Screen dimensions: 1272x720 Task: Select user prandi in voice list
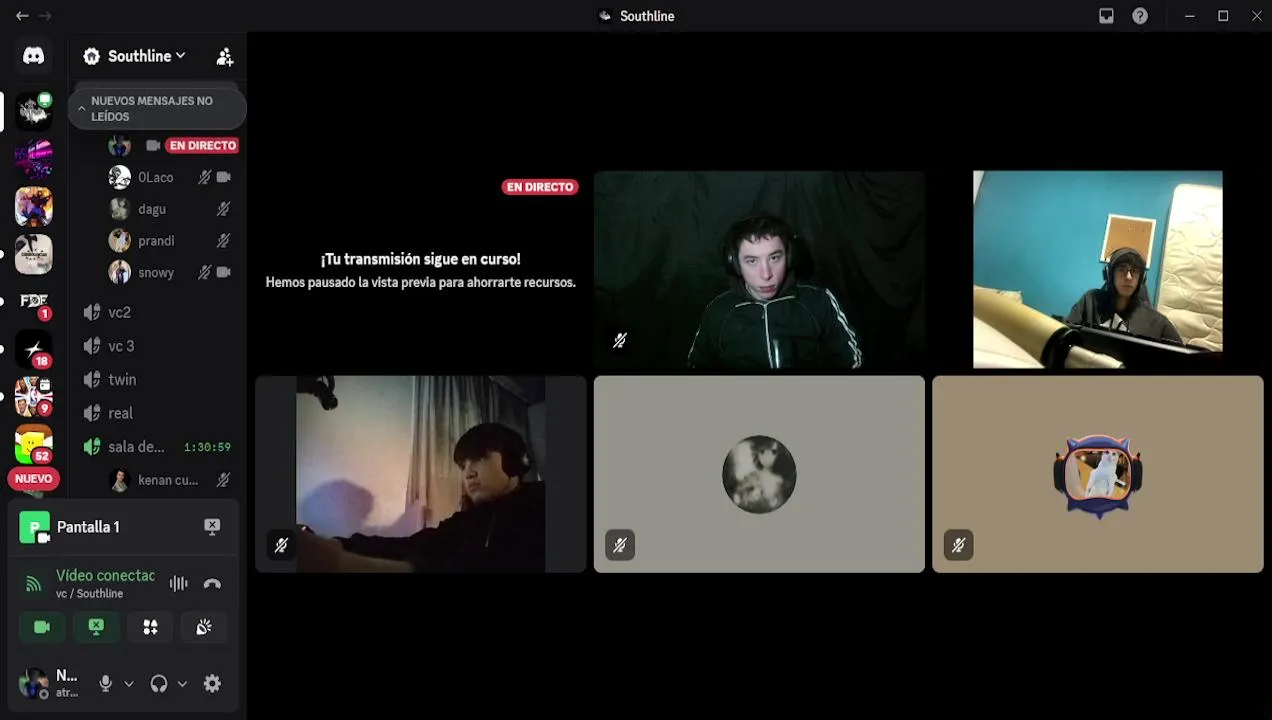point(156,241)
